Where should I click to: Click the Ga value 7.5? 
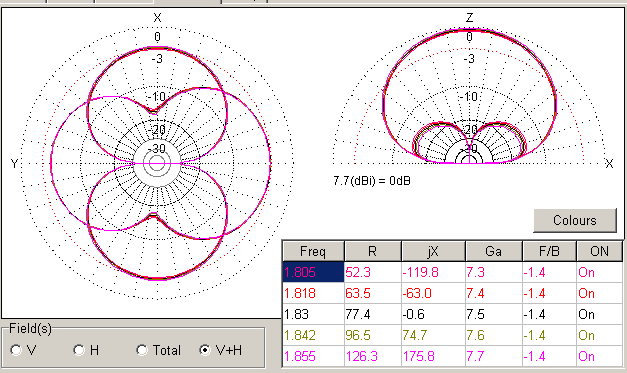point(493,314)
